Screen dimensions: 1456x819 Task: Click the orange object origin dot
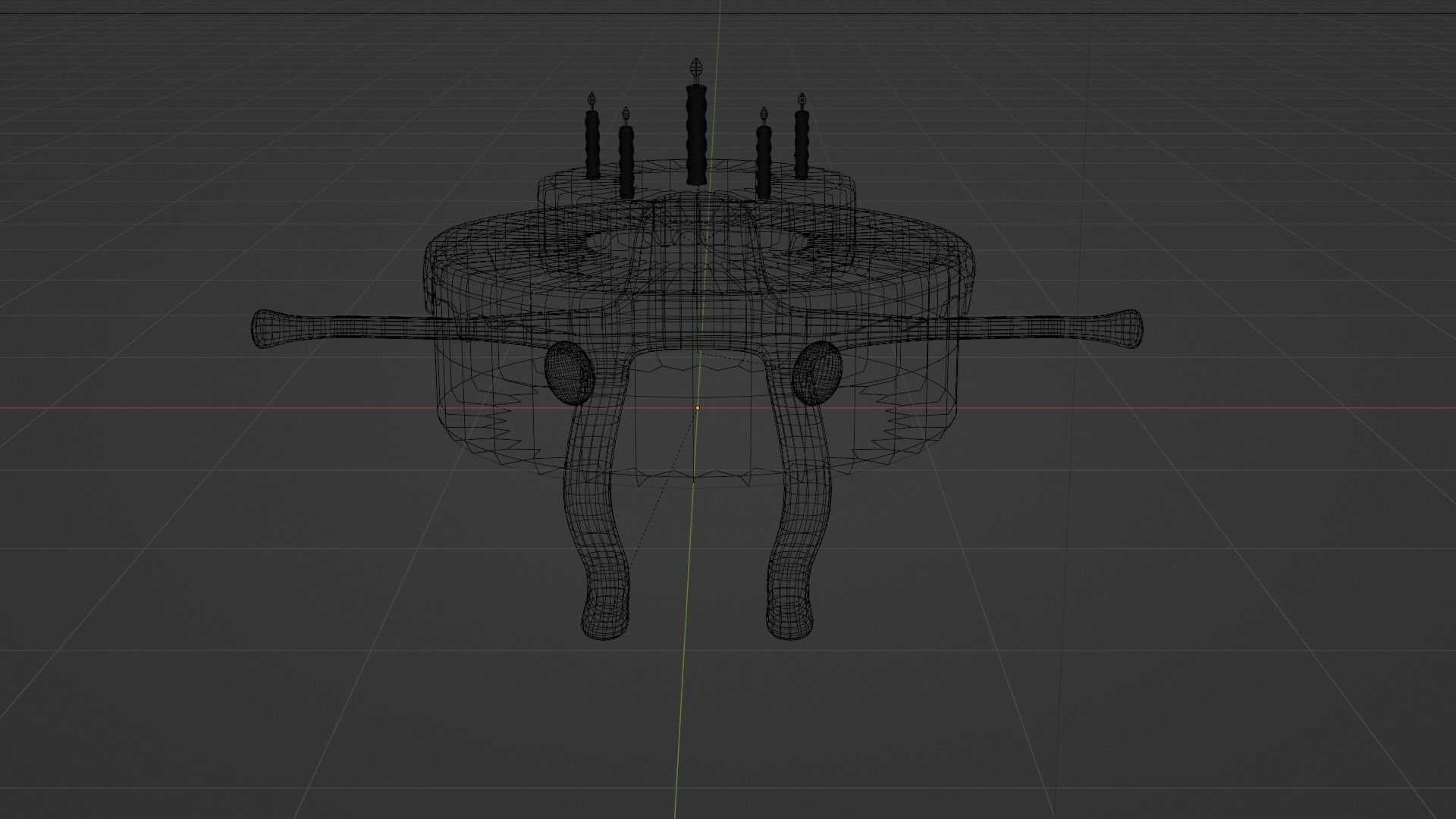698,408
